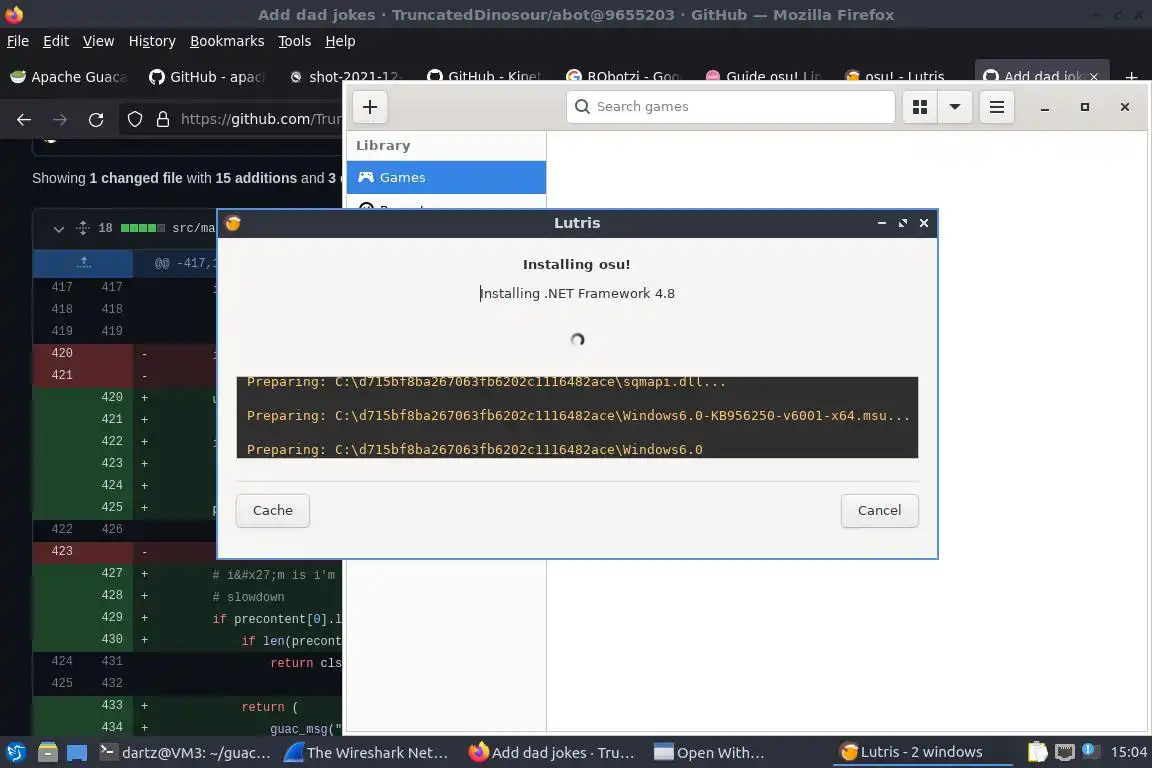Click diff line number 433

112,705
